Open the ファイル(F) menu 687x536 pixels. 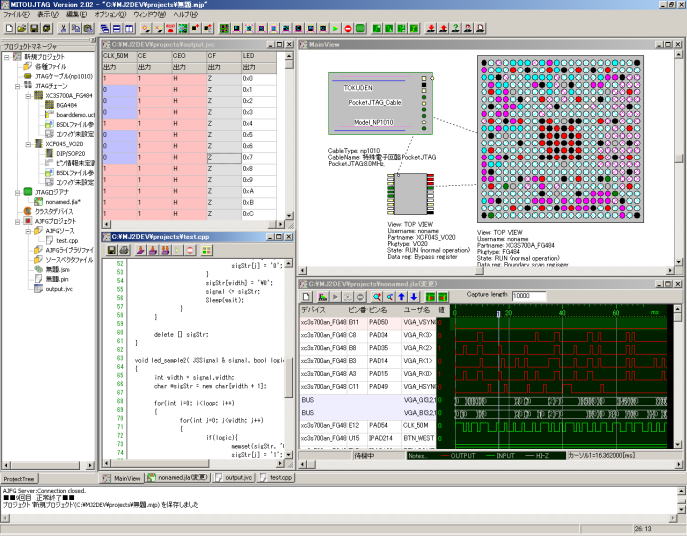tap(16, 14)
